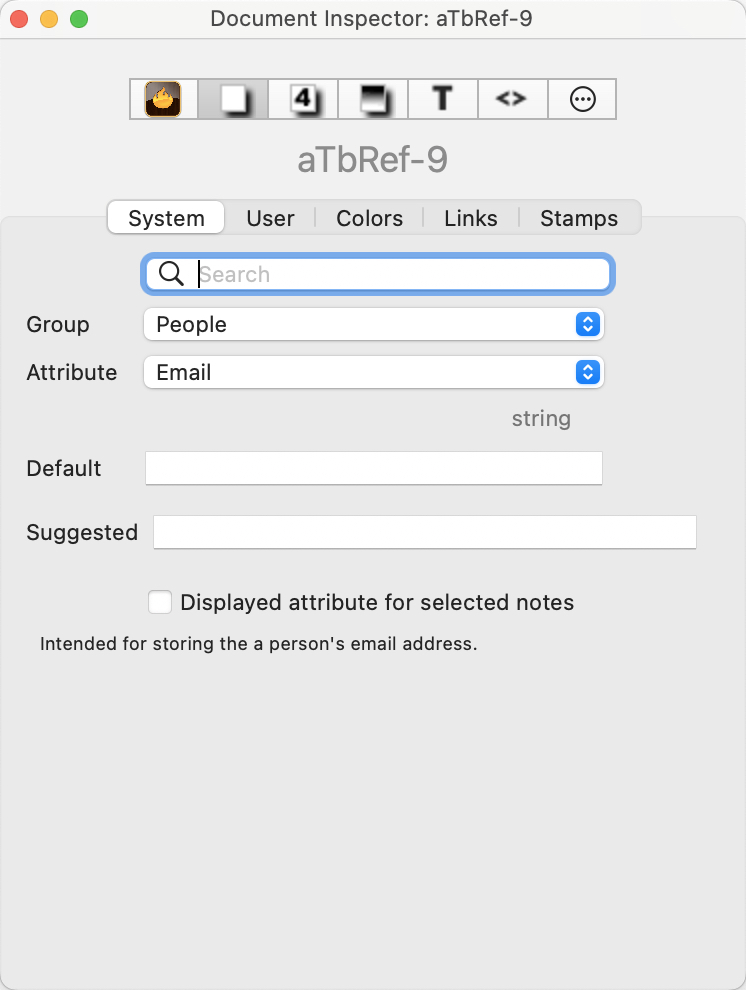Screen dimensions: 746x990
Task: Go to the Stamps tab
Action: 579,218
